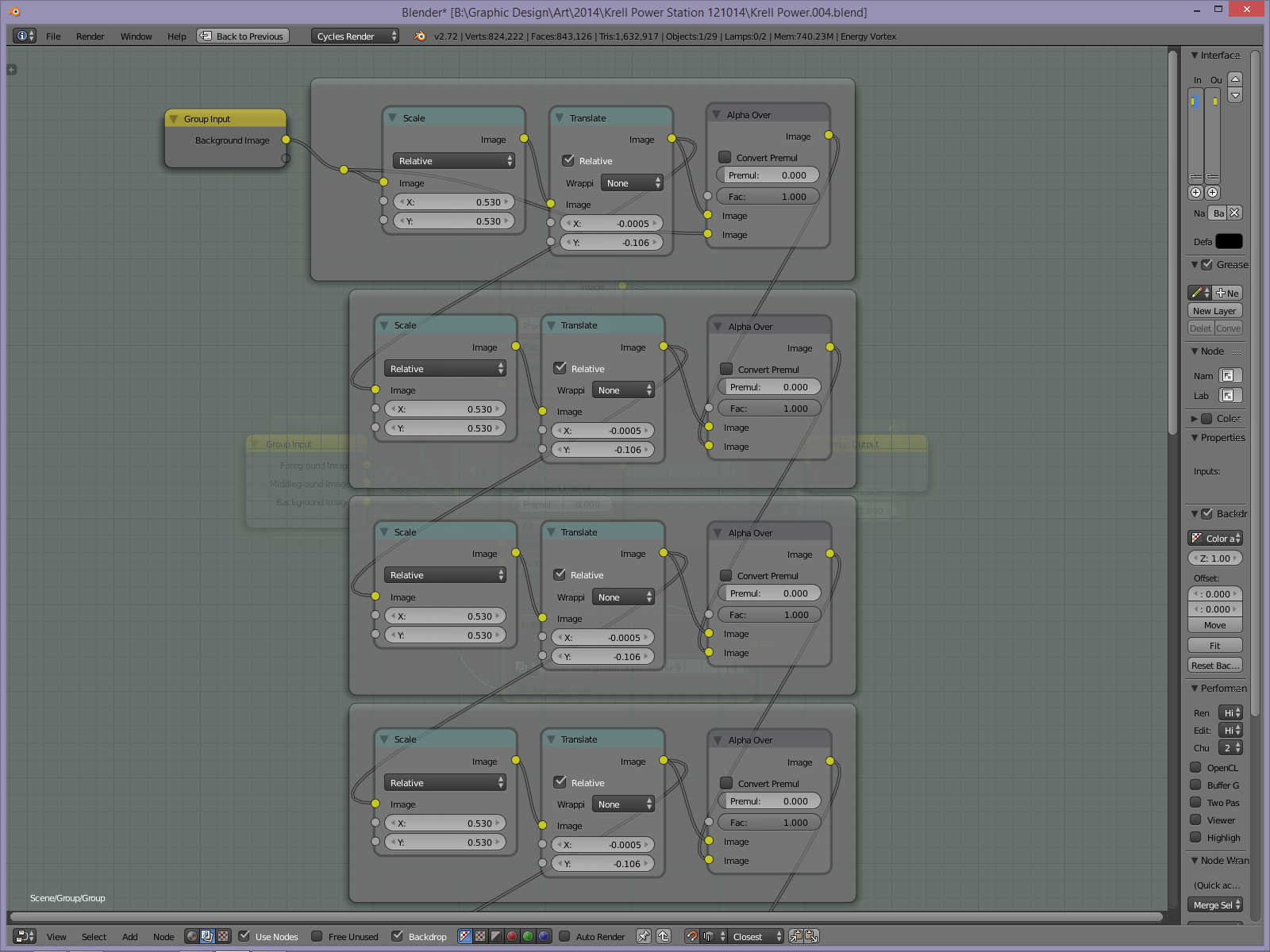Screen dimensions: 1270x952
Task: Click the Back to Previous button
Action: pyautogui.click(x=243, y=36)
